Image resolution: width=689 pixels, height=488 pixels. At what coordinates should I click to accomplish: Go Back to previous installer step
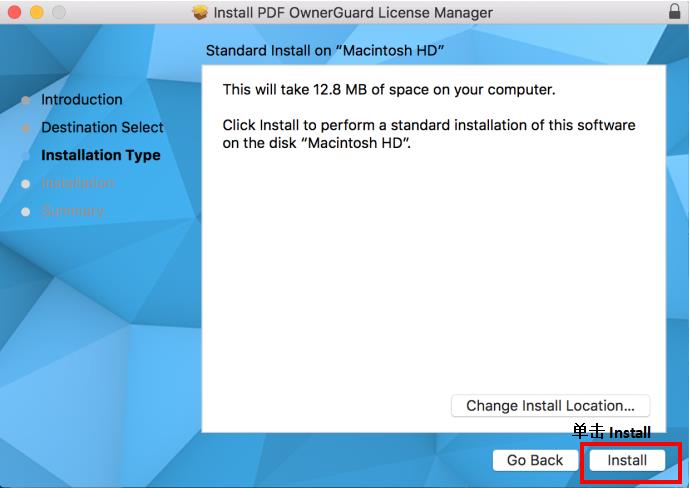click(535, 460)
